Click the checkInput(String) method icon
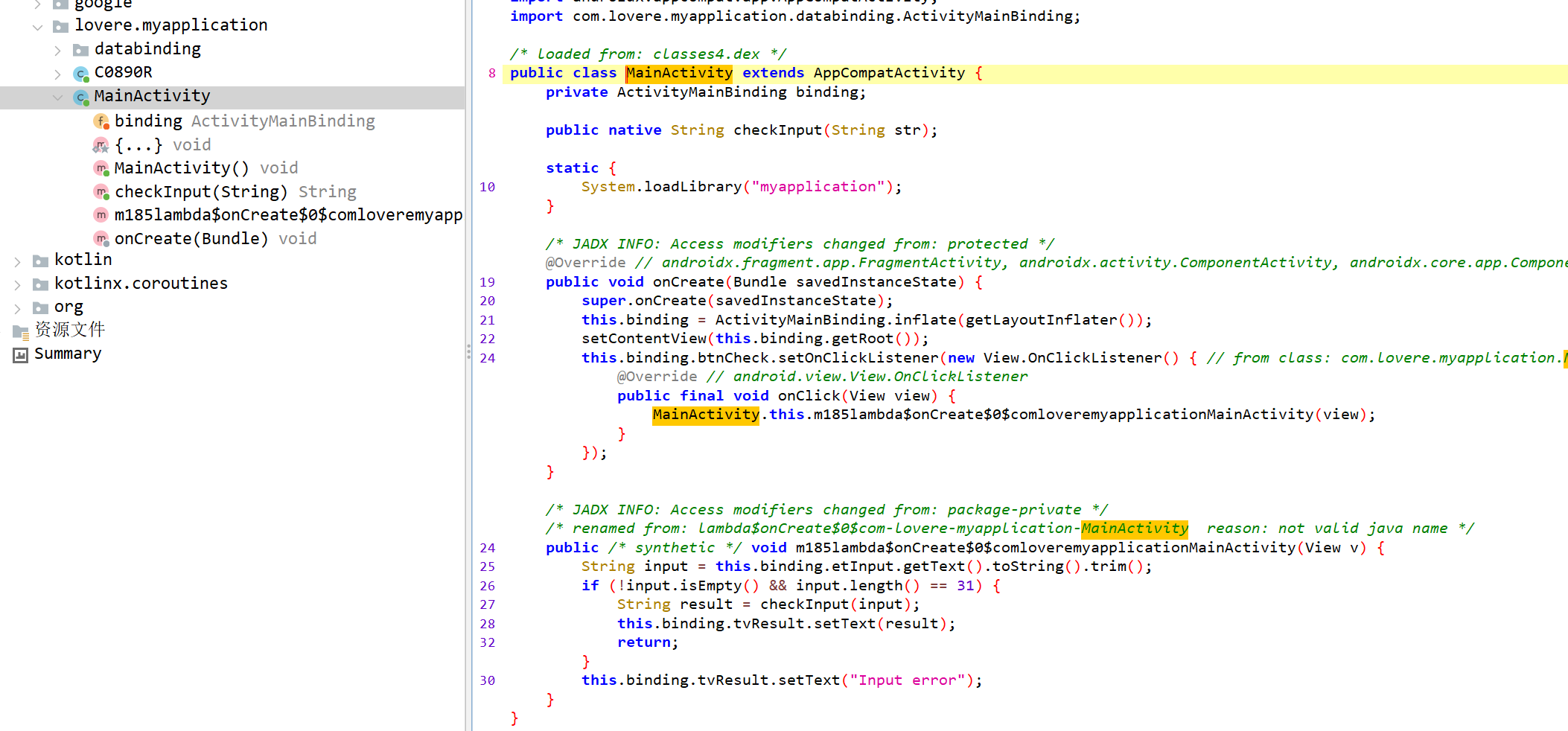This screenshot has height=731, width=1568. (101, 192)
